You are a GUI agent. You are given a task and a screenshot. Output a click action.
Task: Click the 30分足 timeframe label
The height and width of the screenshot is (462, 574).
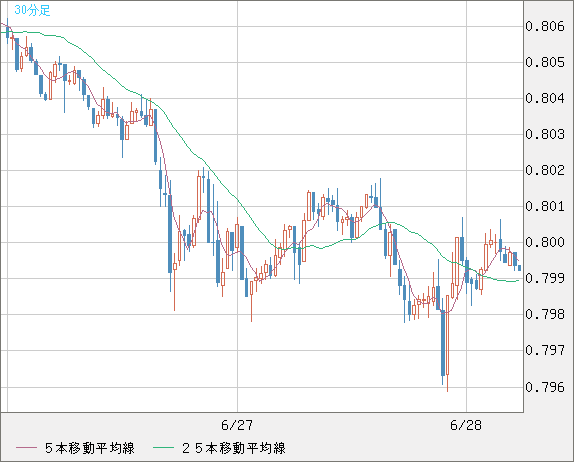coord(32,10)
